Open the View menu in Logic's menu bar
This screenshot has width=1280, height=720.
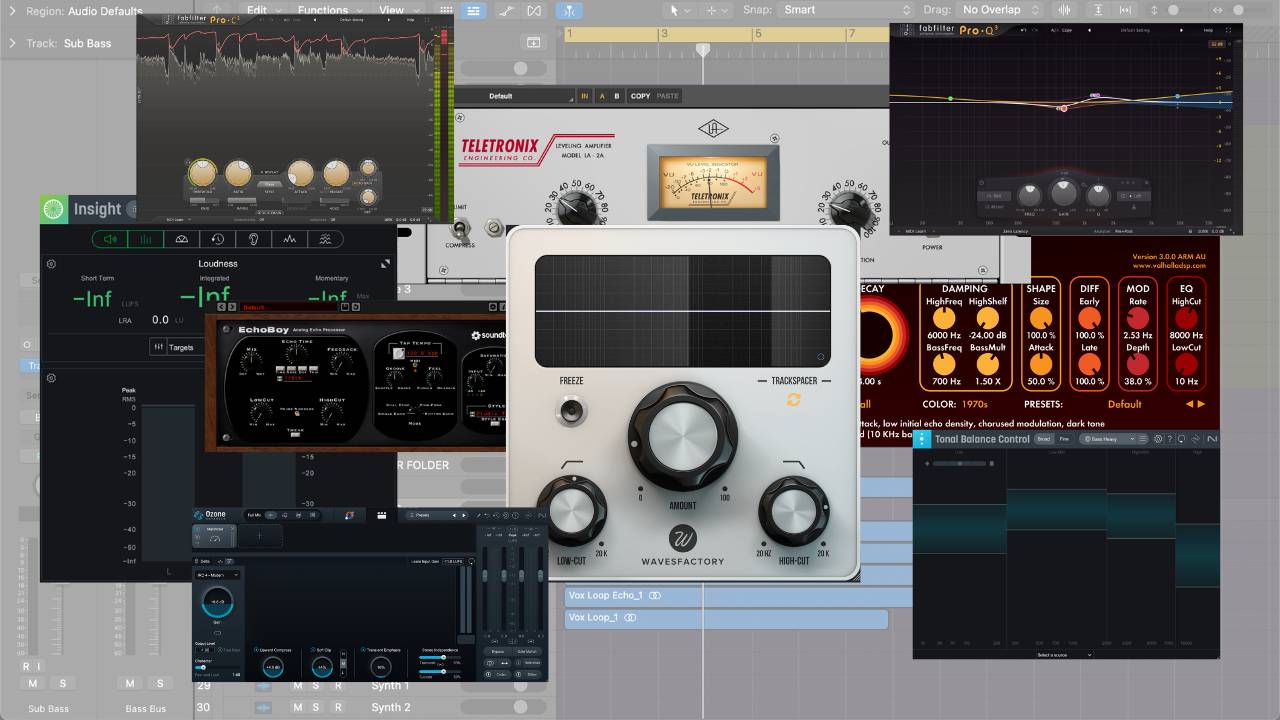[391, 8]
